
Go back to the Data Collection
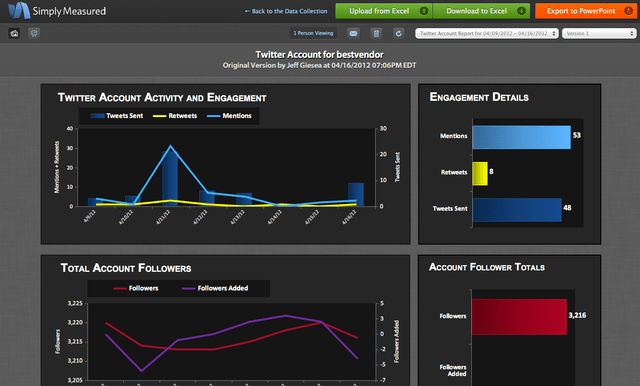click(x=286, y=11)
